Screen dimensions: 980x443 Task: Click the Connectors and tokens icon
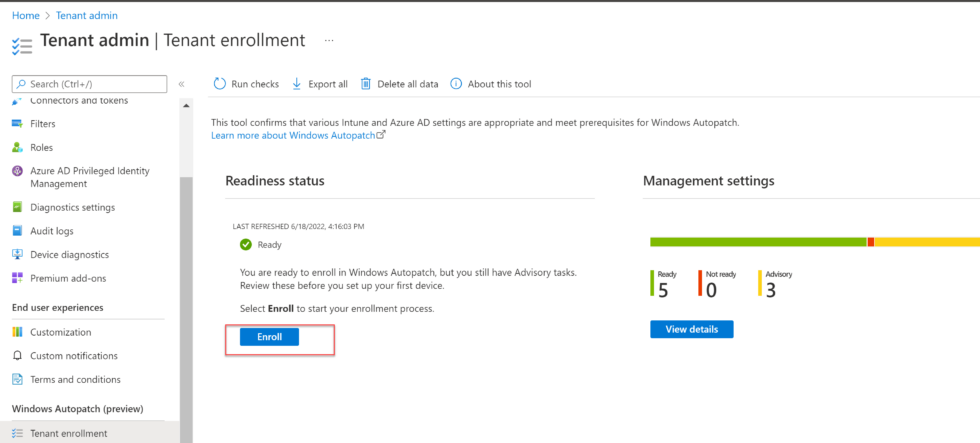pyautogui.click(x=18, y=101)
